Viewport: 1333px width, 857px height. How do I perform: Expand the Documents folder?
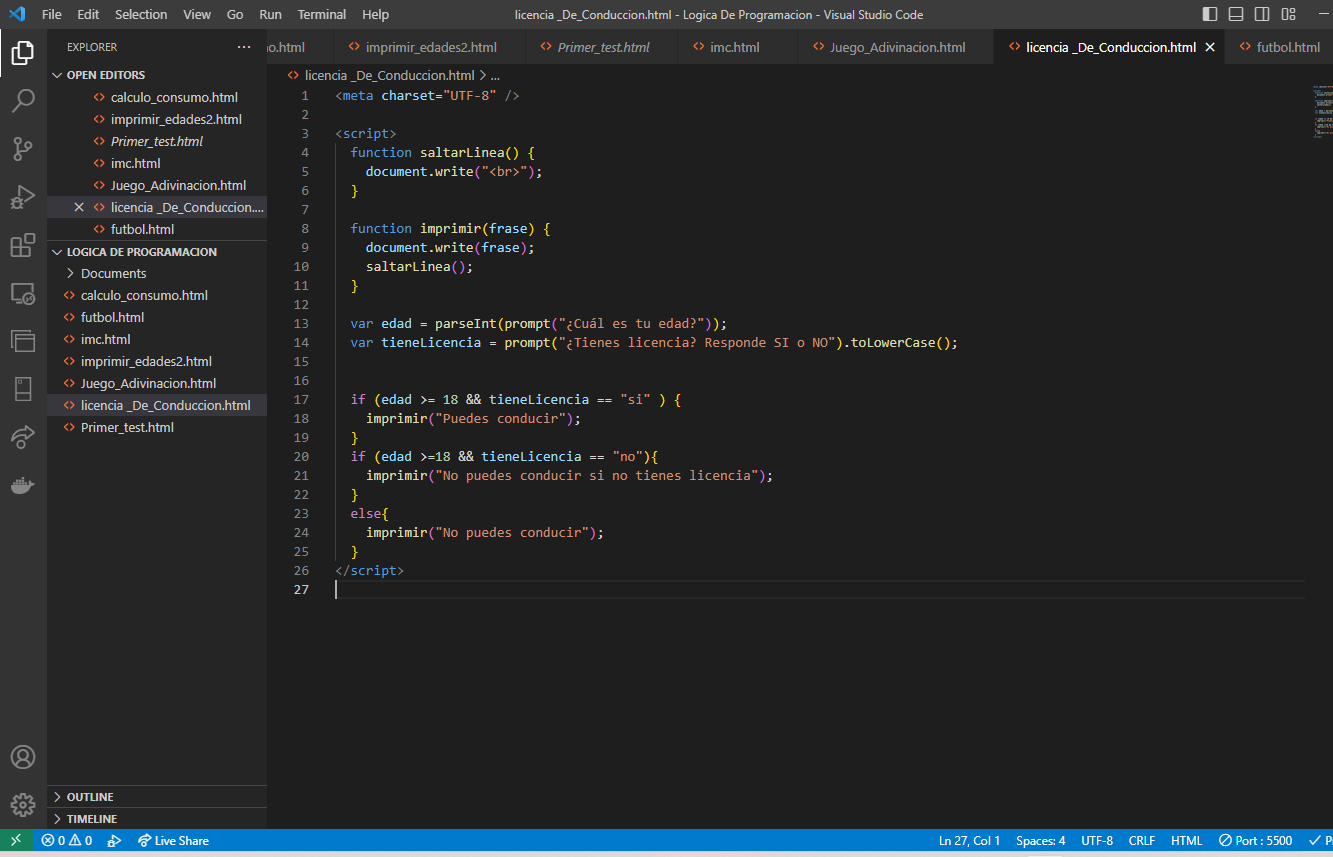coord(157,273)
